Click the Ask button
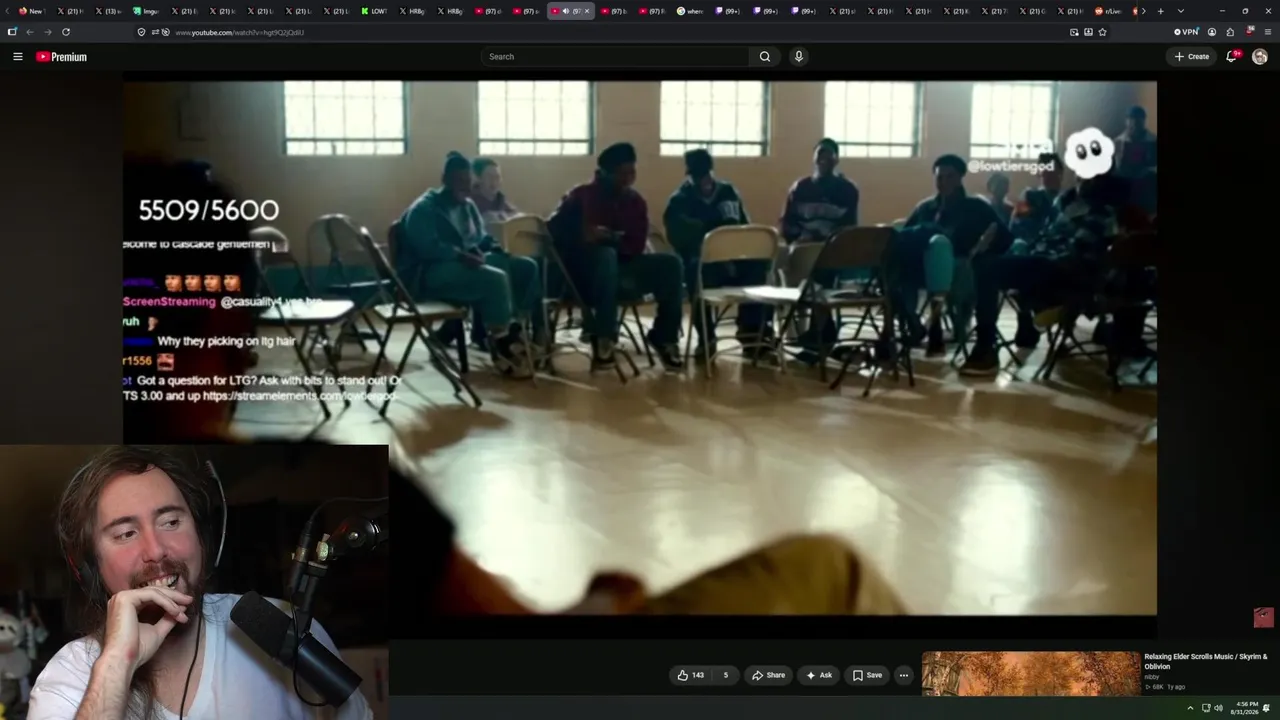Image resolution: width=1280 pixels, height=720 pixels. tap(819, 675)
